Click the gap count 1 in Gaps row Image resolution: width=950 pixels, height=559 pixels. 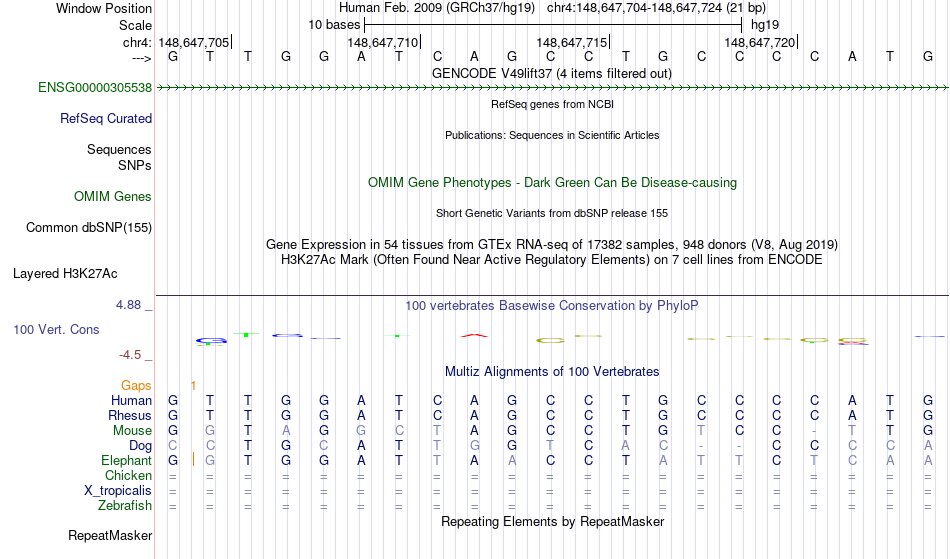pyautogui.click(x=193, y=386)
